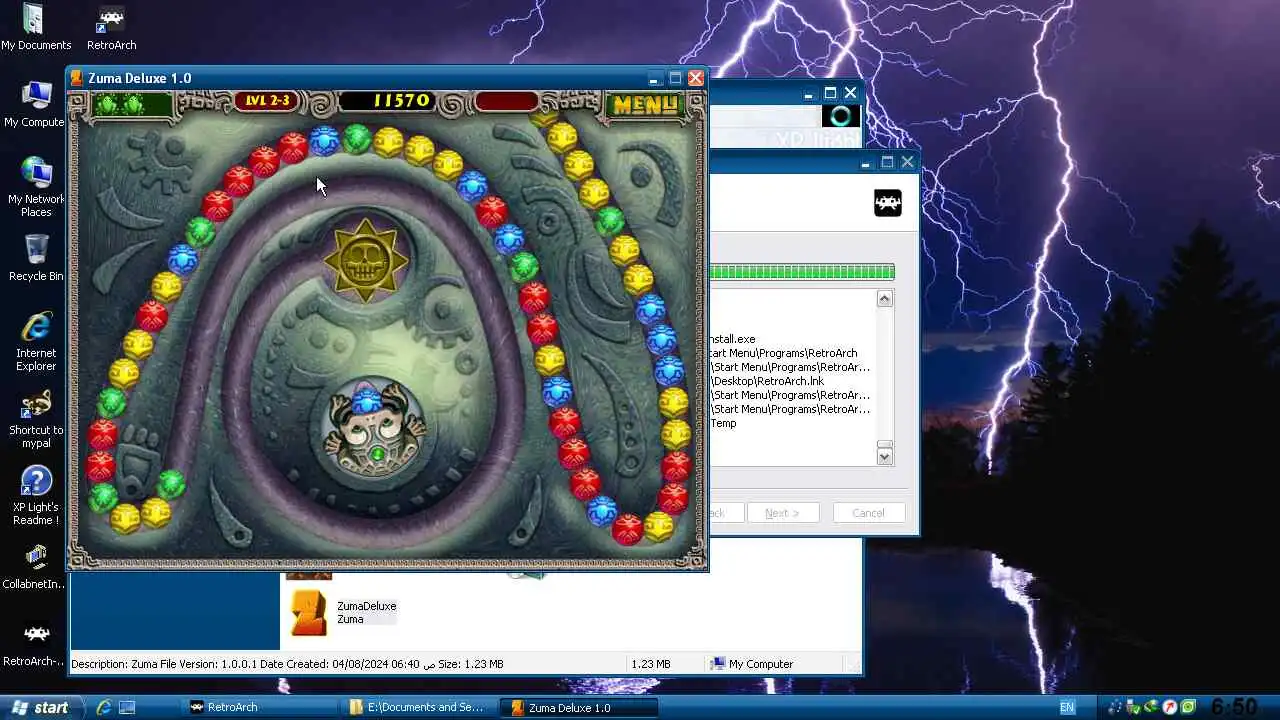Maximize the RetroArch installer window
Viewport: 1280px width, 720px height.
(x=886, y=162)
